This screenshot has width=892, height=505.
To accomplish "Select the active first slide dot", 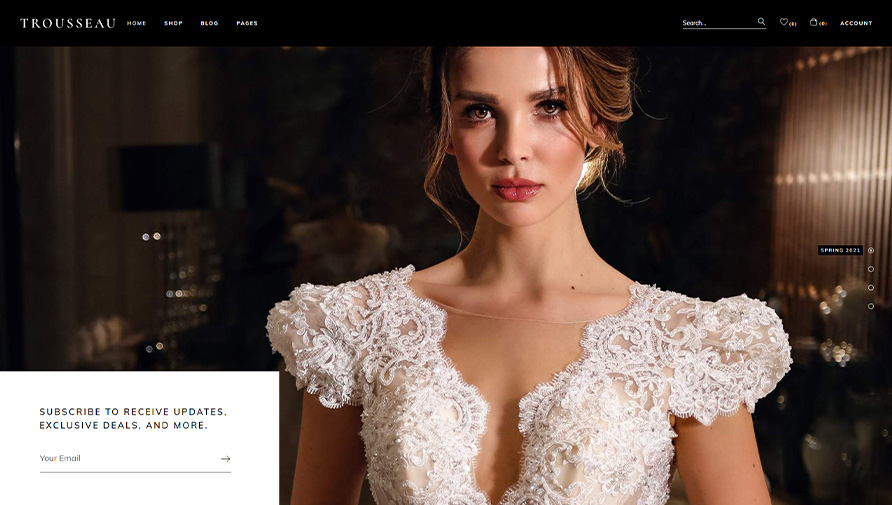I will pos(871,250).
